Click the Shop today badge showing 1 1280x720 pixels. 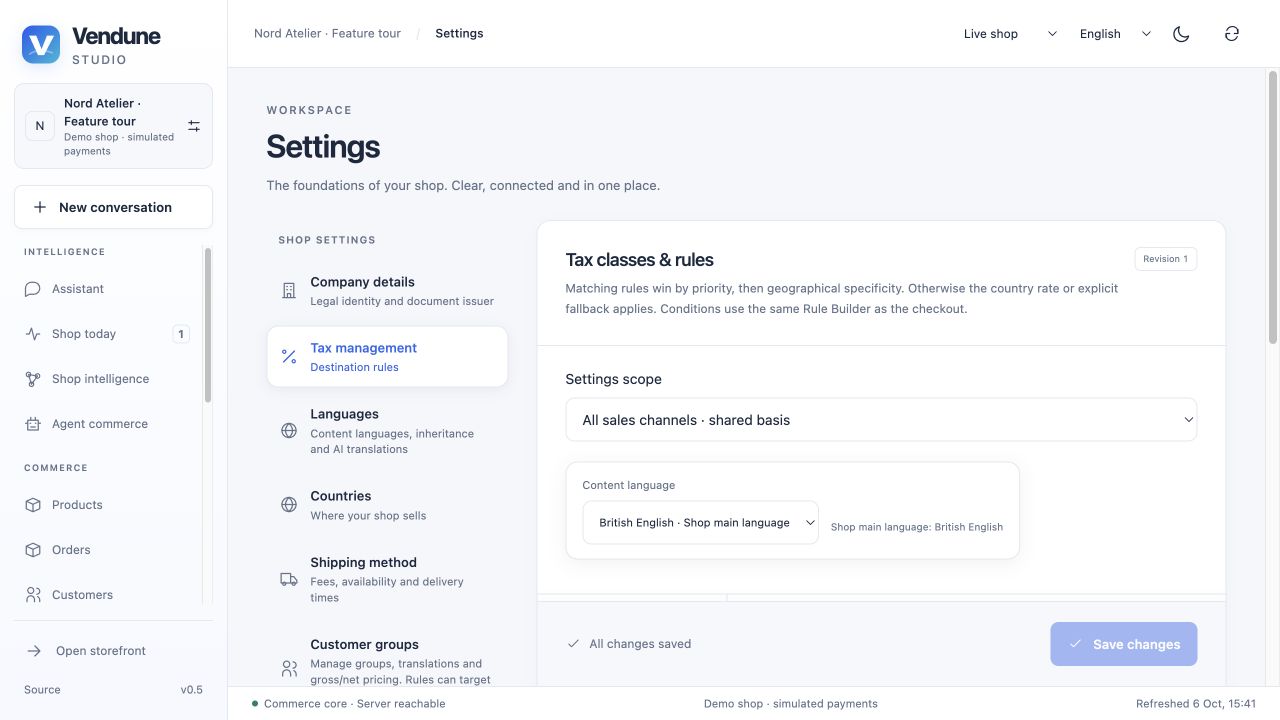pos(181,334)
